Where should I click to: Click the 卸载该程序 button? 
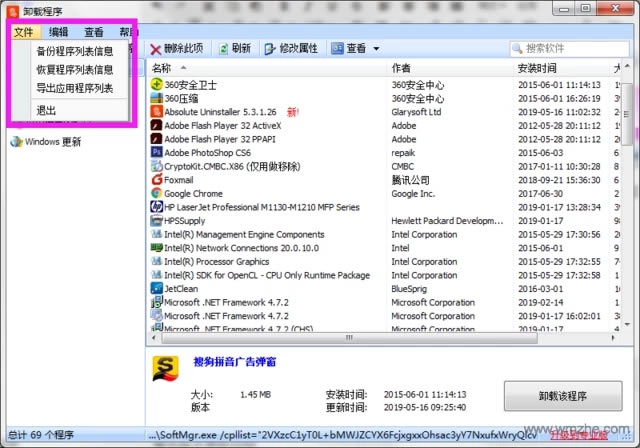563,396
